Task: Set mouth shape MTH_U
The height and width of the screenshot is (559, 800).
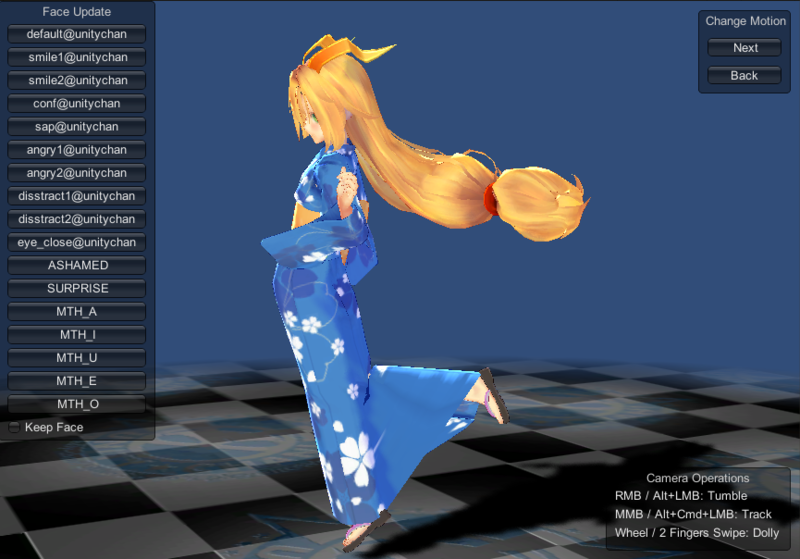Action: [x=77, y=358]
